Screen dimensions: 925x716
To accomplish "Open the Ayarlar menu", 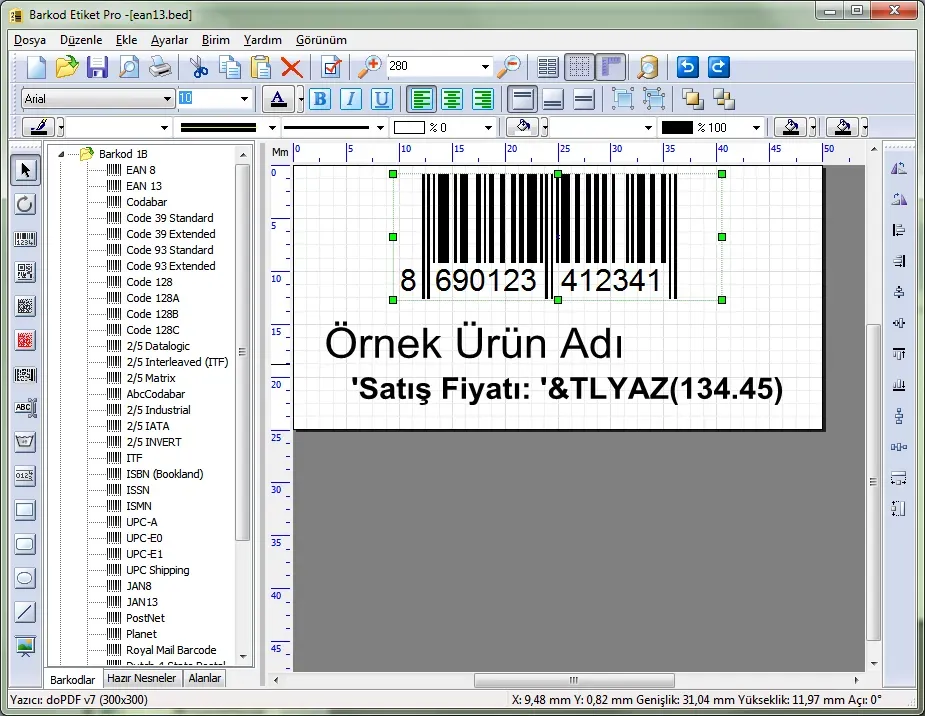I will click(x=169, y=40).
